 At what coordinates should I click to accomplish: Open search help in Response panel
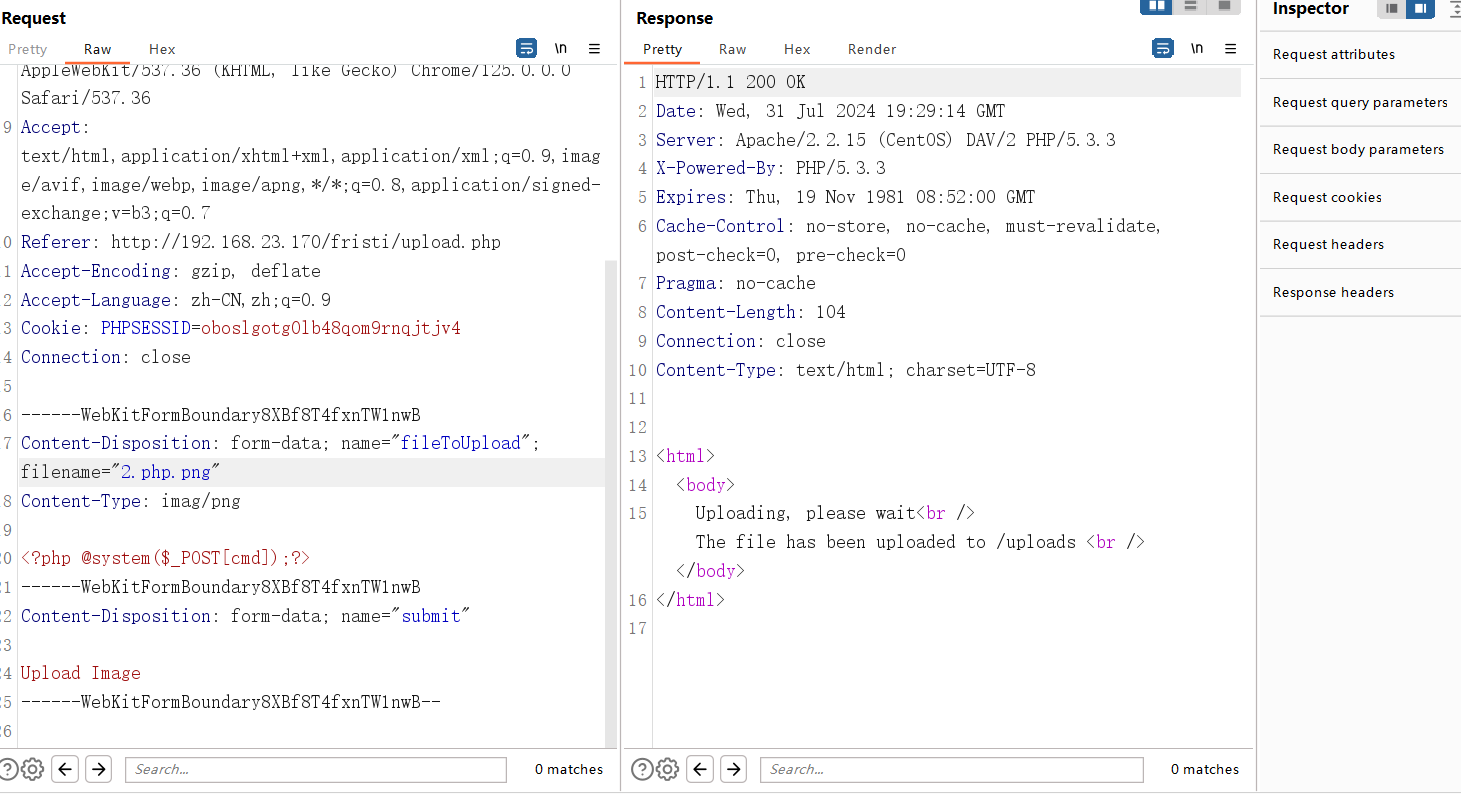click(x=643, y=769)
